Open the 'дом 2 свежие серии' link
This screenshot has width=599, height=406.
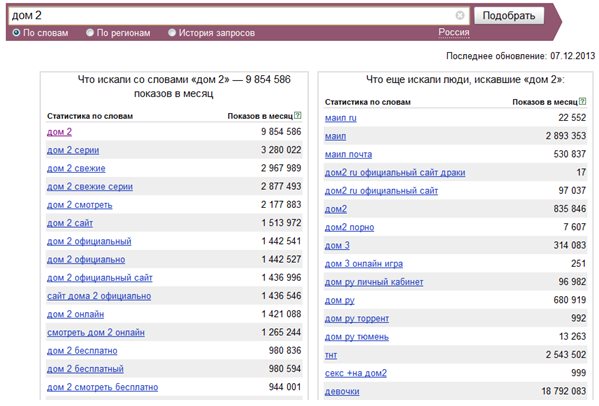click(x=90, y=187)
